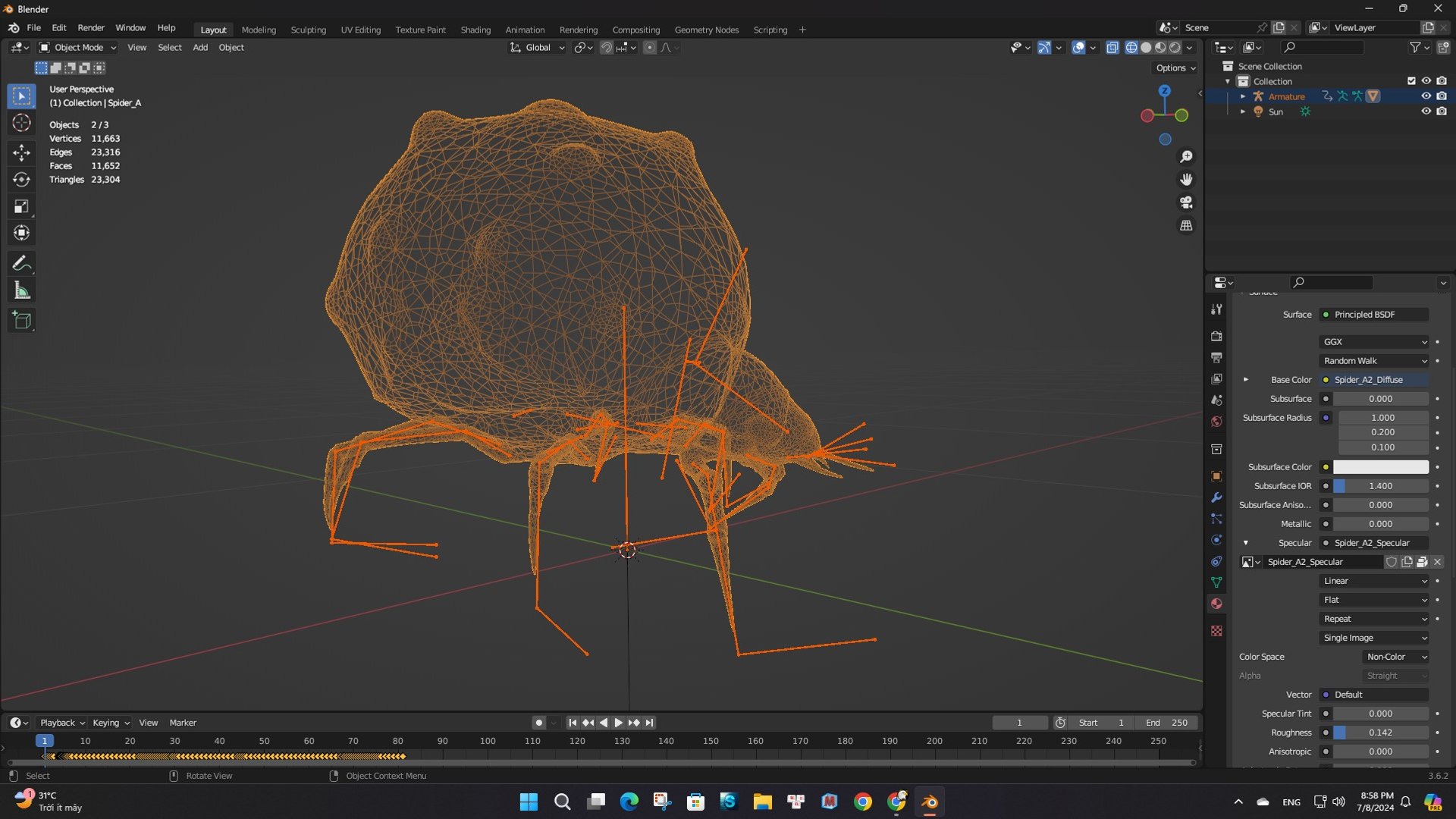Select the Rotate tool
This screenshot has height=819, width=1456.
tap(21, 180)
